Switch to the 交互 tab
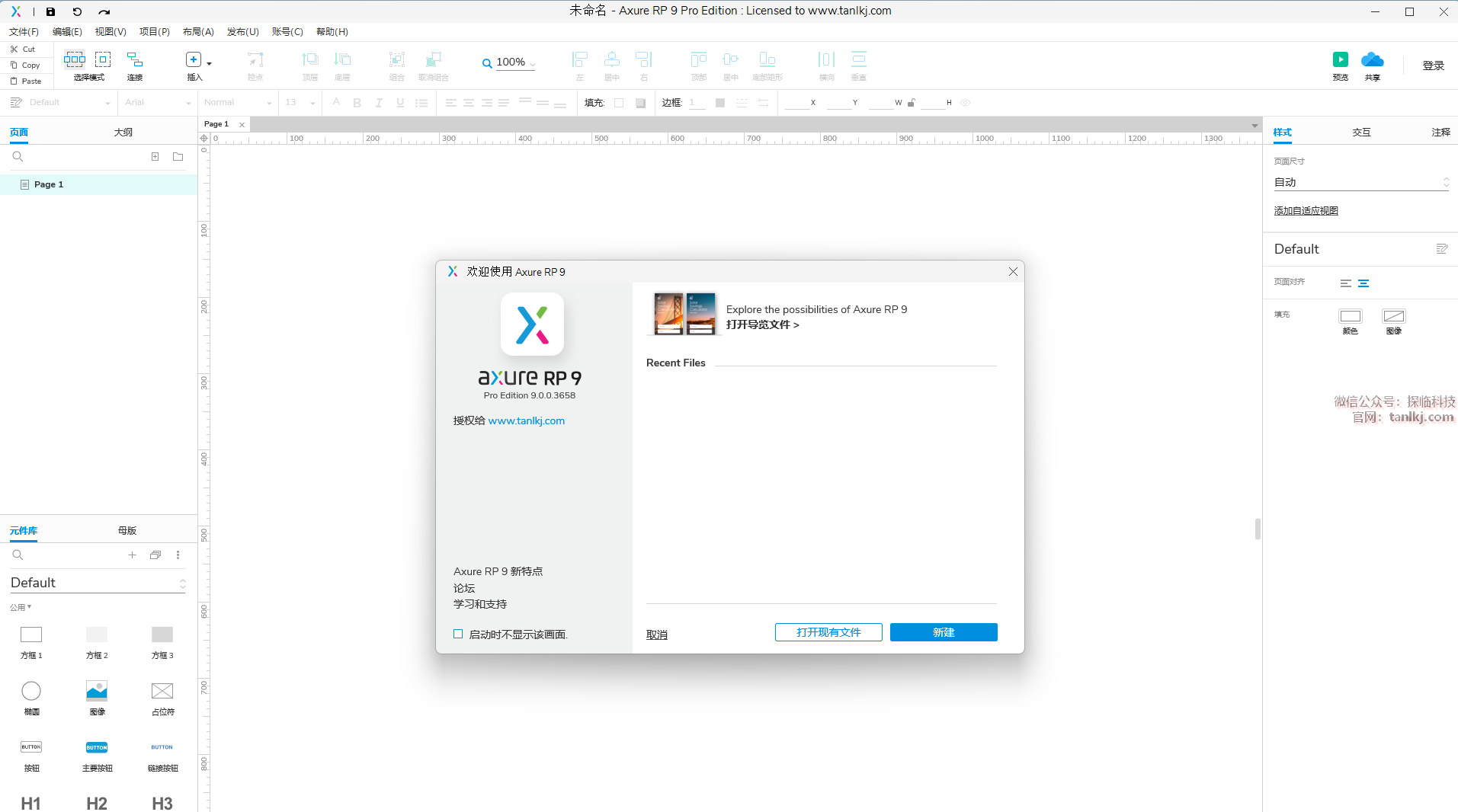 tap(1361, 133)
